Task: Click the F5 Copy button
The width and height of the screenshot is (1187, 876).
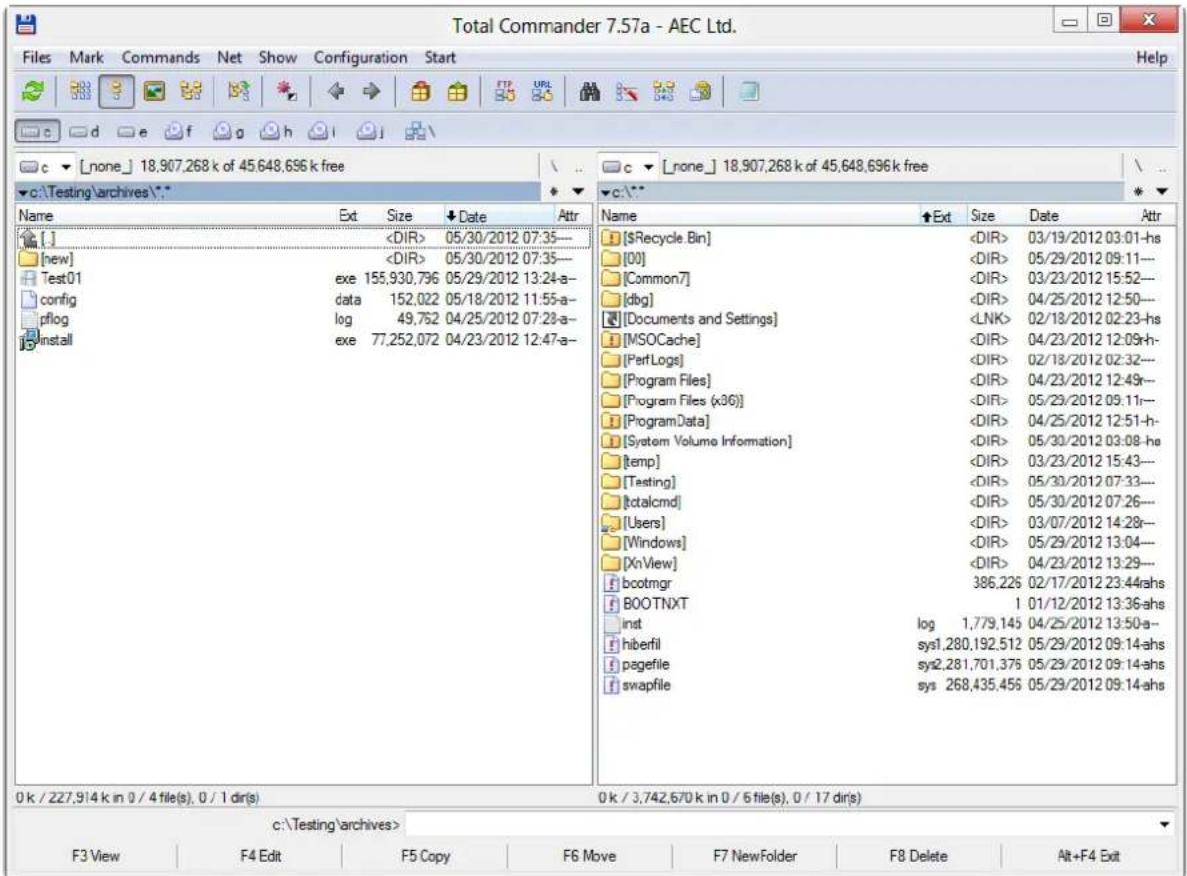Action: click(425, 856)
